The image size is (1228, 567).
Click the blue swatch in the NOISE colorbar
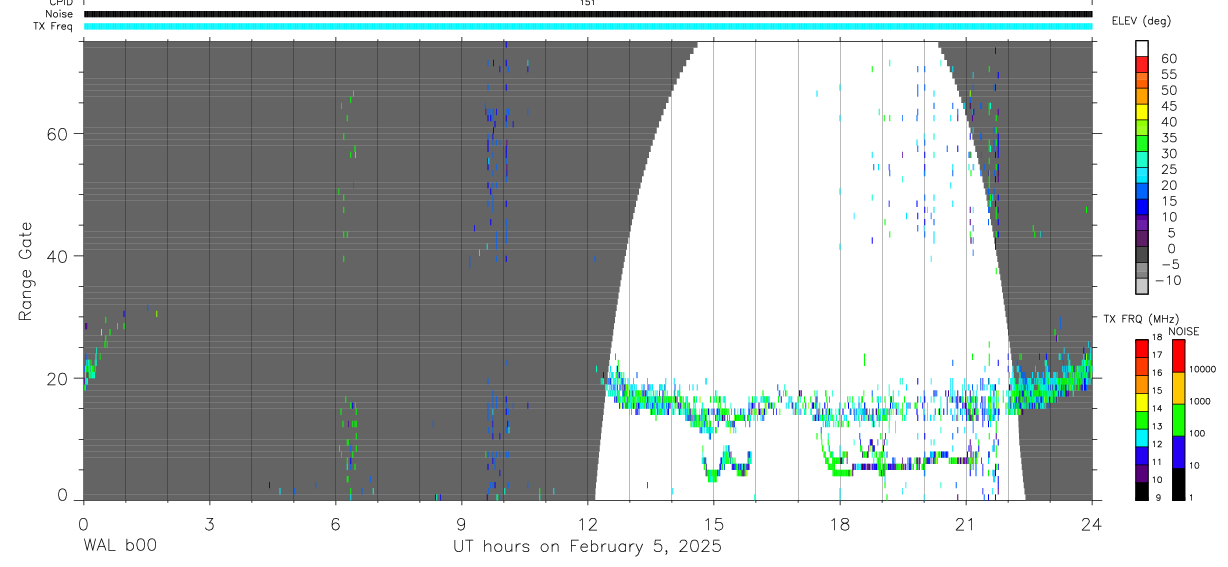tap(1178, 452)
